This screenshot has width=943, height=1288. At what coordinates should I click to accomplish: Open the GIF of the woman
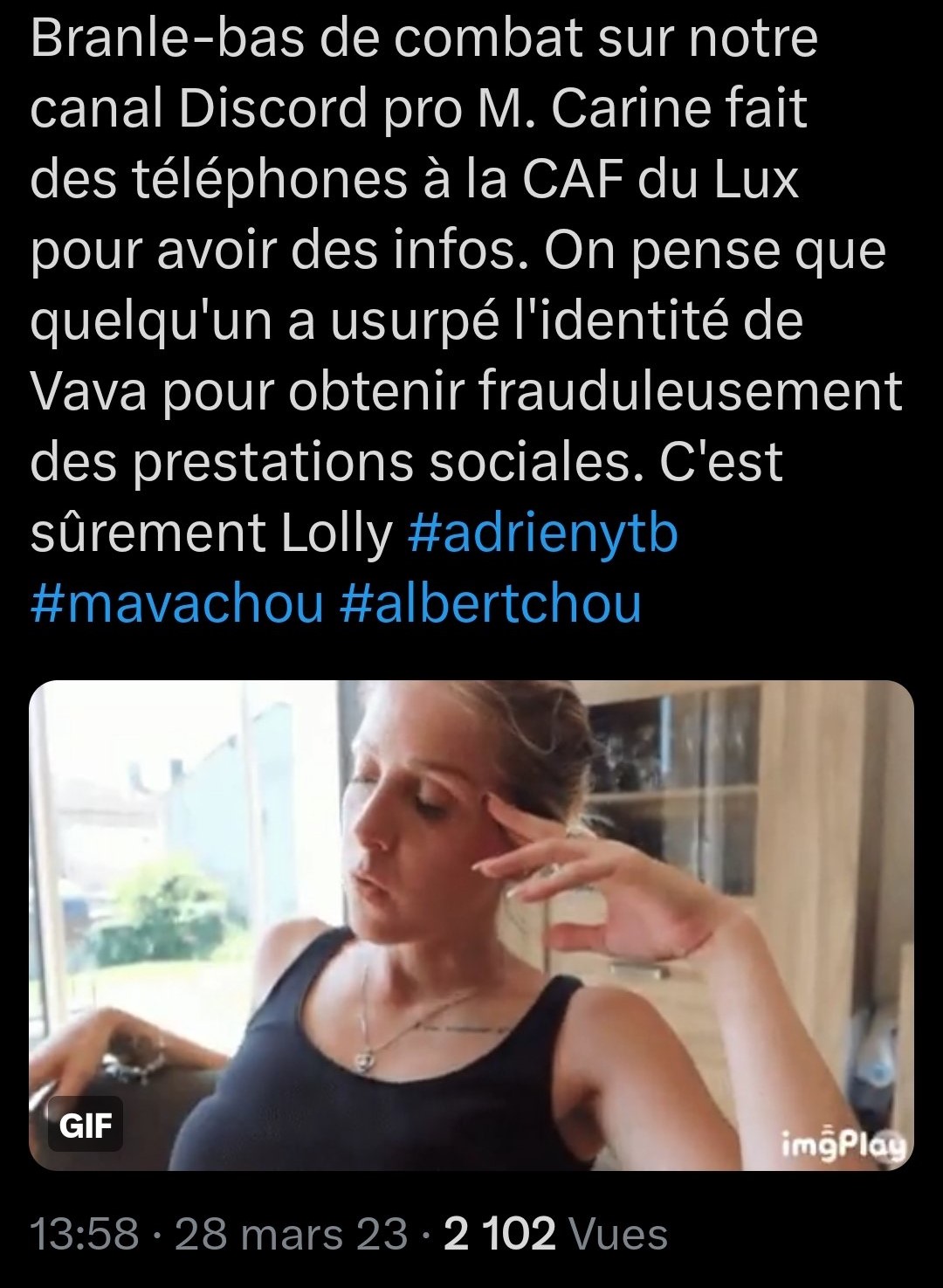pyautogui.click(x=471, y=925)
